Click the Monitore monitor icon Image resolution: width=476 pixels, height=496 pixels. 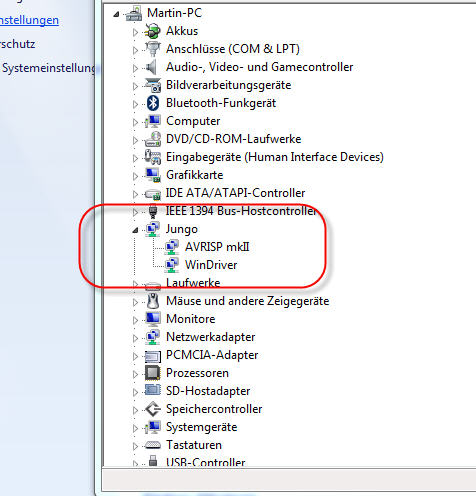click(x=153, y=319)
